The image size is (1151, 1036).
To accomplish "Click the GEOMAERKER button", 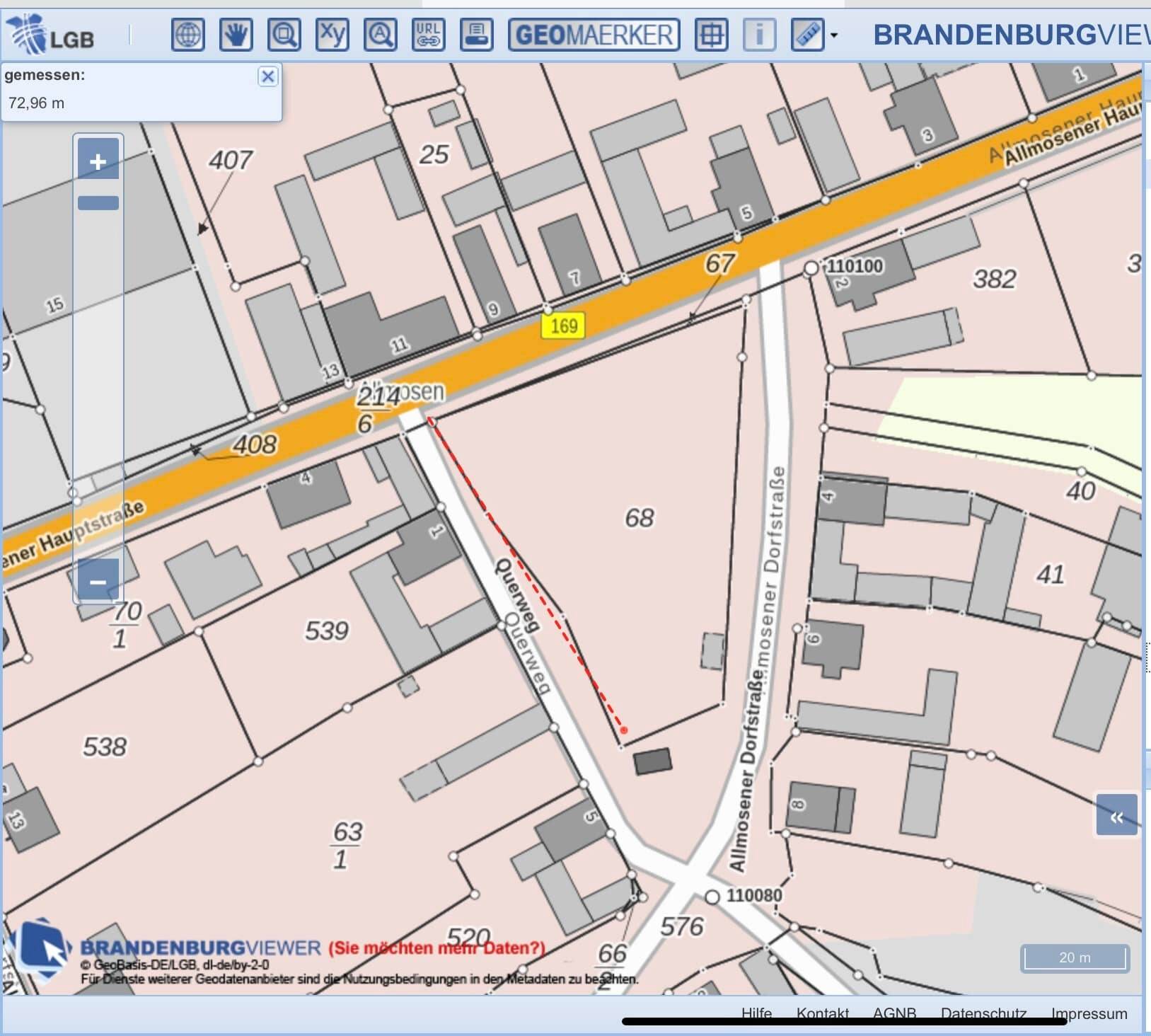I will 594,34.
